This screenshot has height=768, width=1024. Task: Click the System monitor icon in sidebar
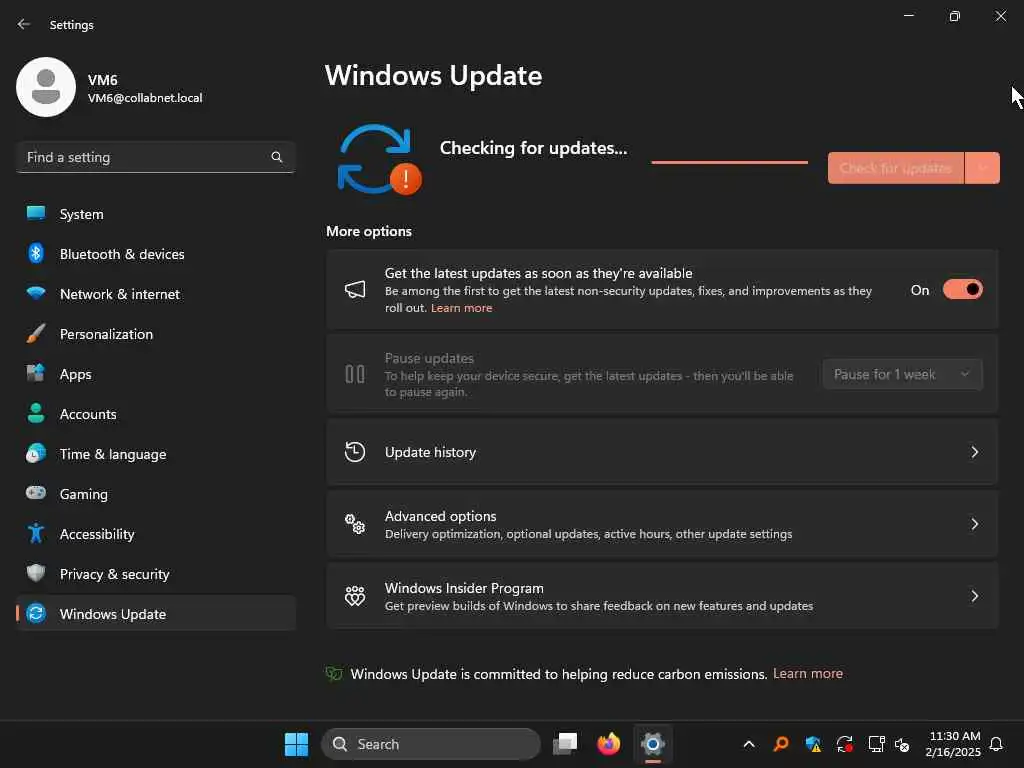[36, 214]
